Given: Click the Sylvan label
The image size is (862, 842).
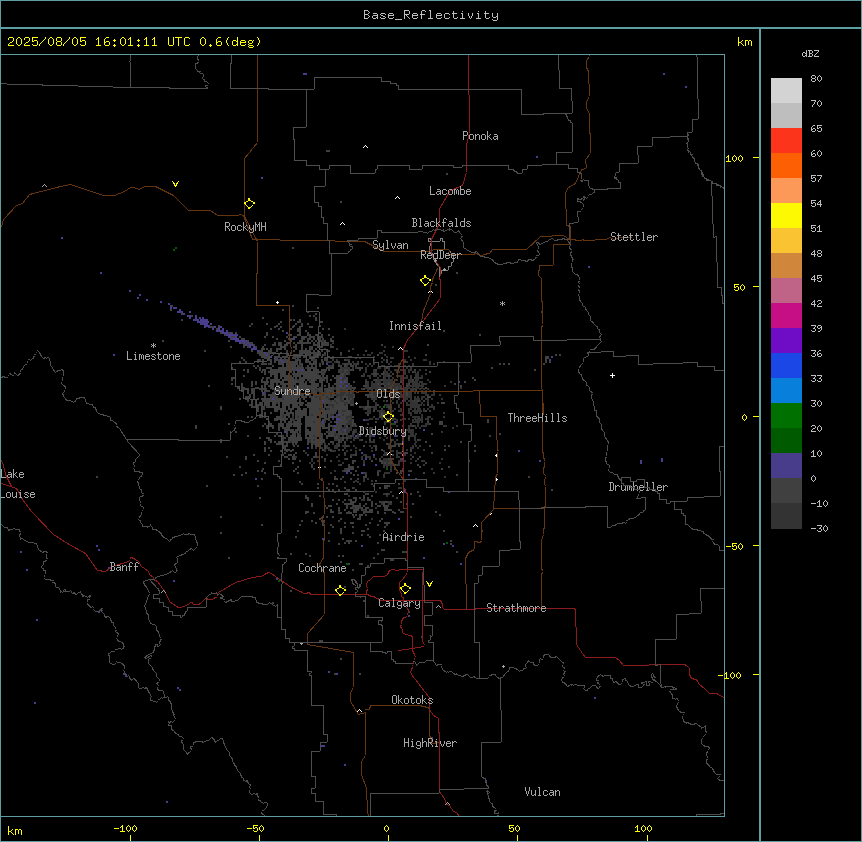Looking at the screenshot, I should pyautogui.click(x=390, y=245).
